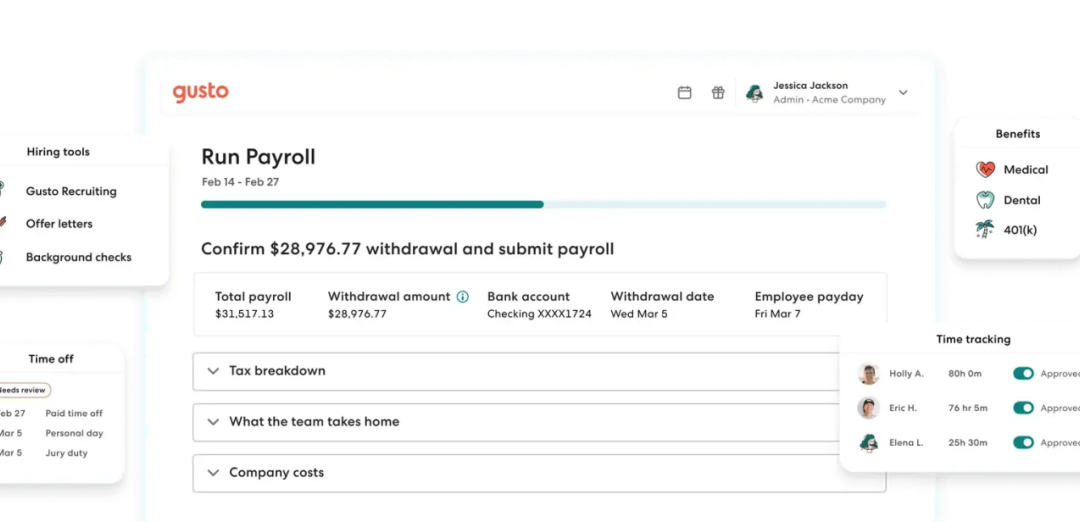Click the bank account Checking XXXX1724
Viewport: 1080px width, 522px height.
[539, 314]
